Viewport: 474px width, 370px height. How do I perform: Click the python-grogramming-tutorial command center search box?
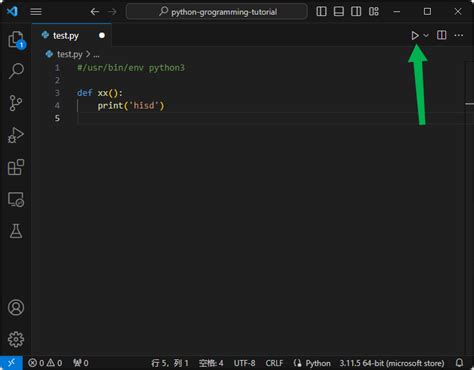click(x=217, y=12)
